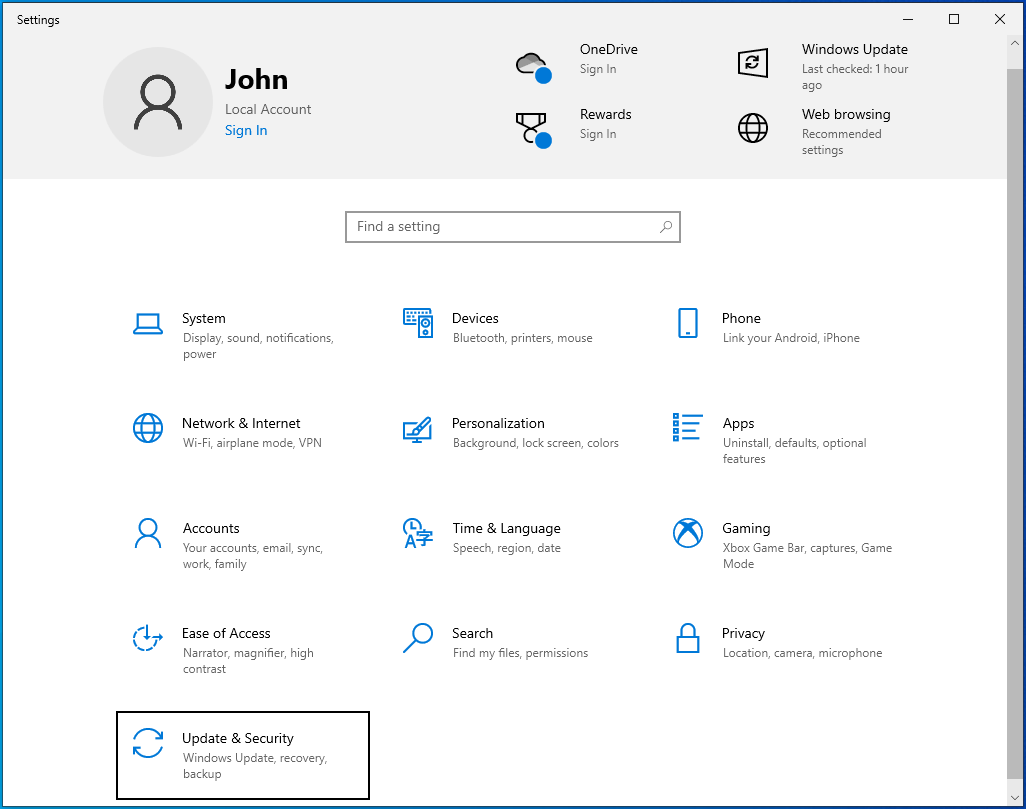Open the Windows Update status icon
The width and height of the screenshot is (1026, 809).
[x=753, y=62]
